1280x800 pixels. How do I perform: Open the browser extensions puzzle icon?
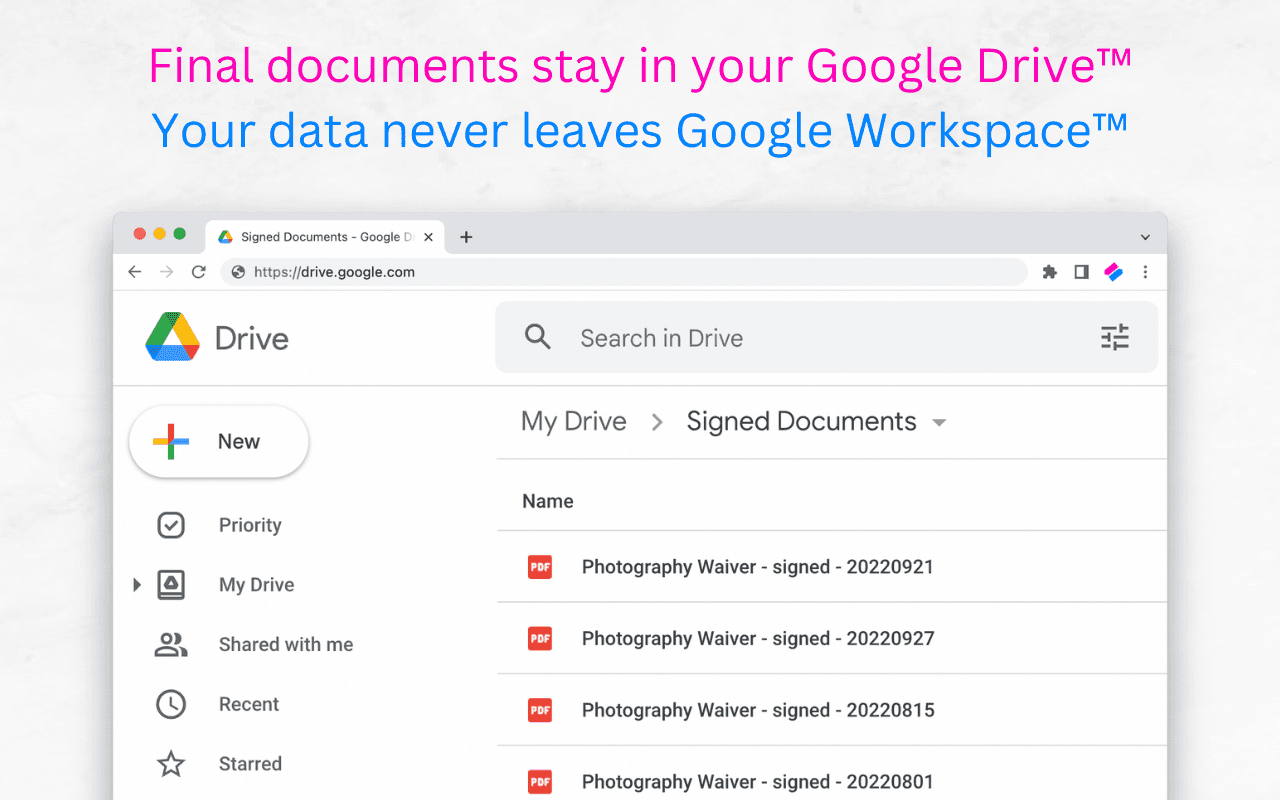1049,272
